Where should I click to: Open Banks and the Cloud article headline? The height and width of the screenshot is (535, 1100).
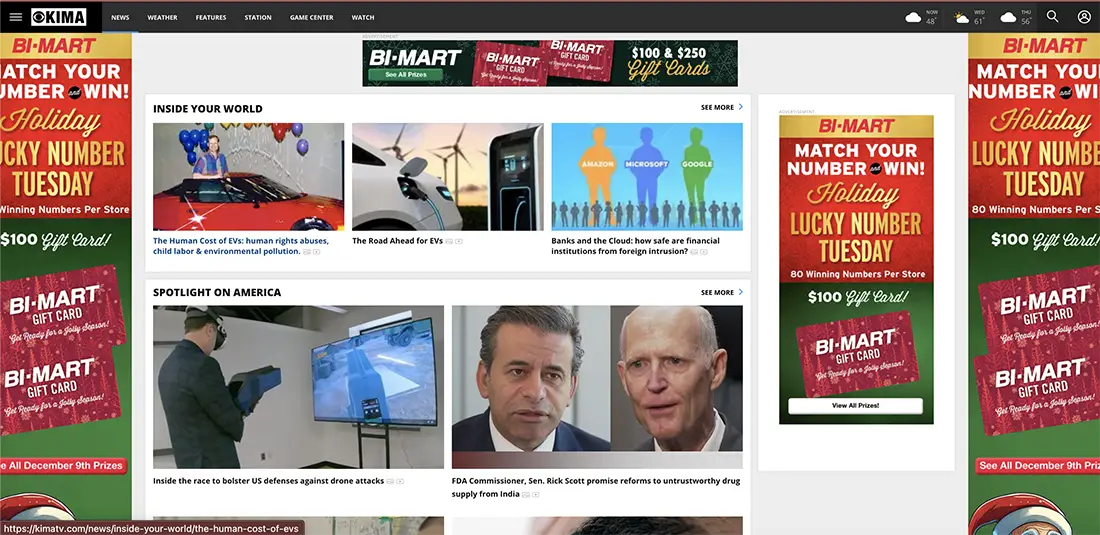pyautogui.click(x=635, y=246)
